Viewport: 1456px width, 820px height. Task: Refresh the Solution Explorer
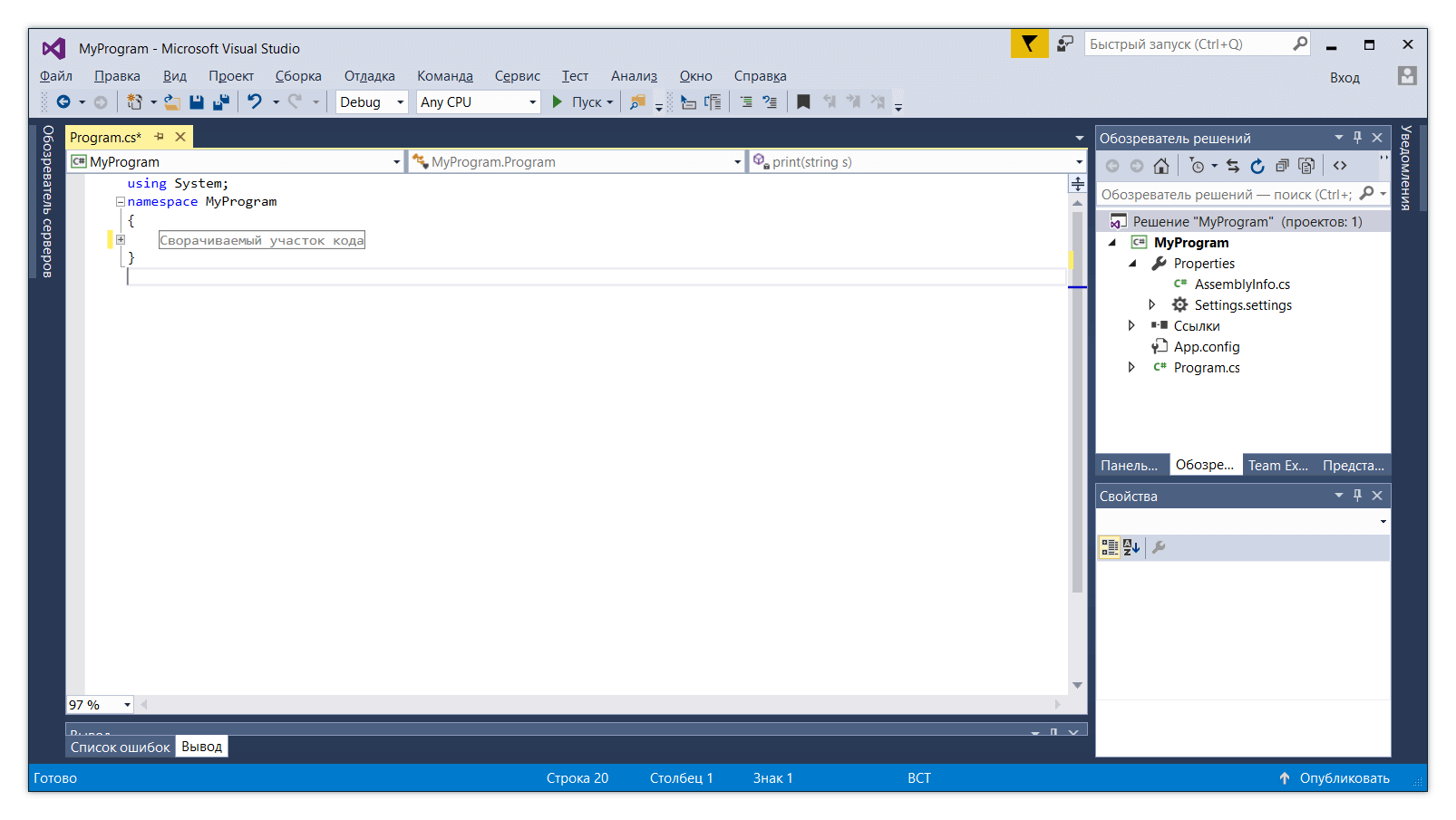click(x=1257, y=166)
